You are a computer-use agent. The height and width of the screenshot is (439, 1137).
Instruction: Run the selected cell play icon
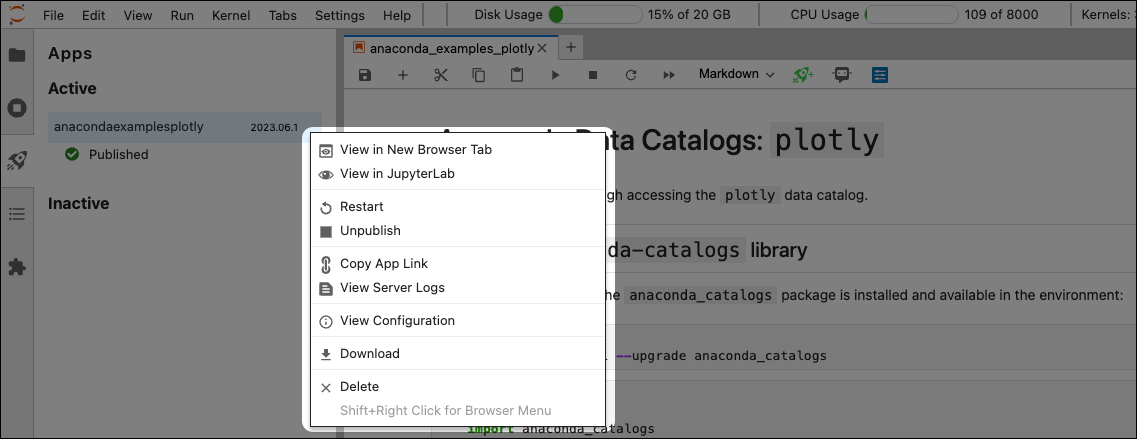click(x=555, y=75)
